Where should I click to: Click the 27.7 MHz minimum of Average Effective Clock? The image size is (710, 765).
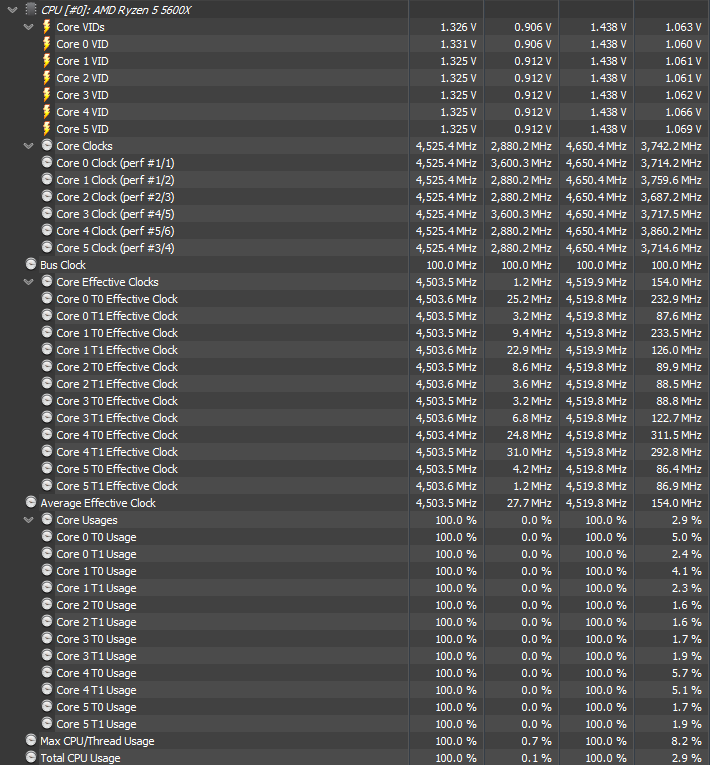click(529, 503)
